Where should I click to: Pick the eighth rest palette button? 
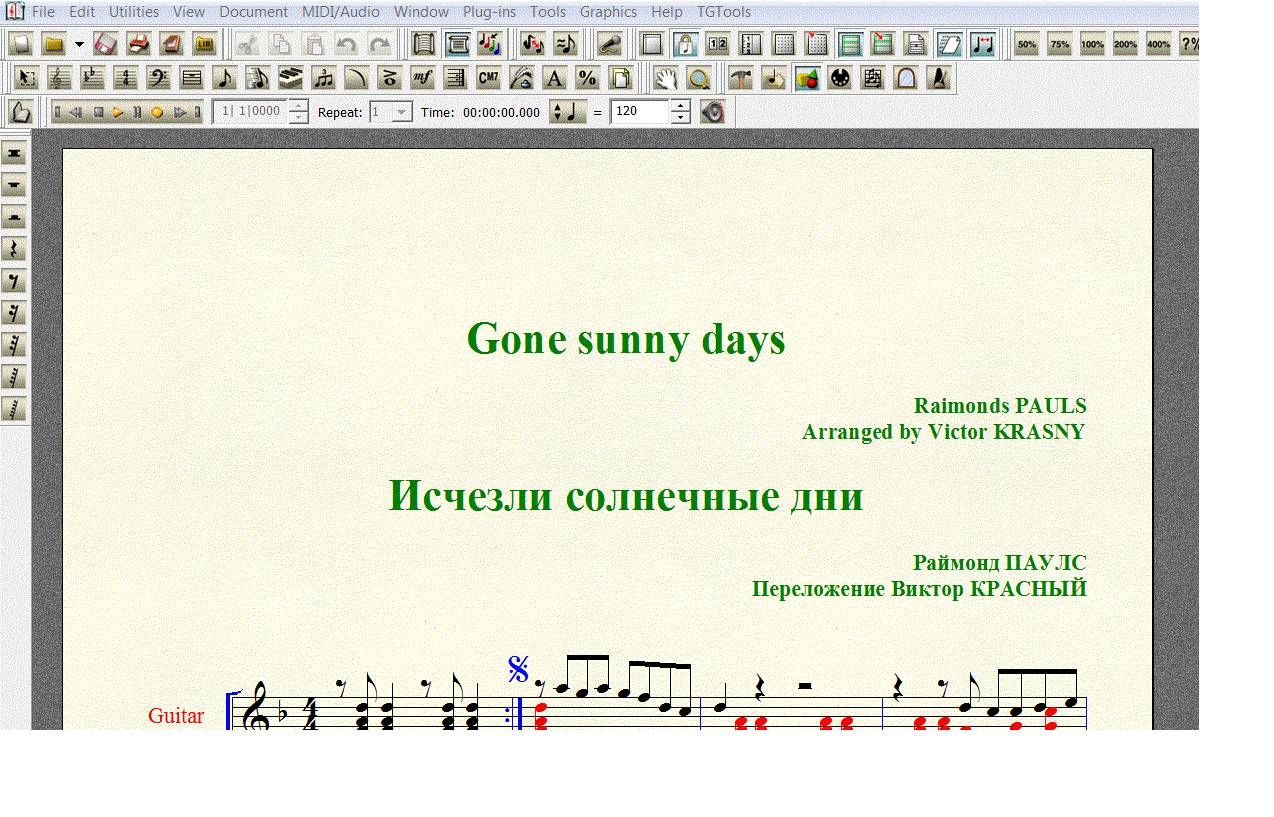tap(14, 281)
